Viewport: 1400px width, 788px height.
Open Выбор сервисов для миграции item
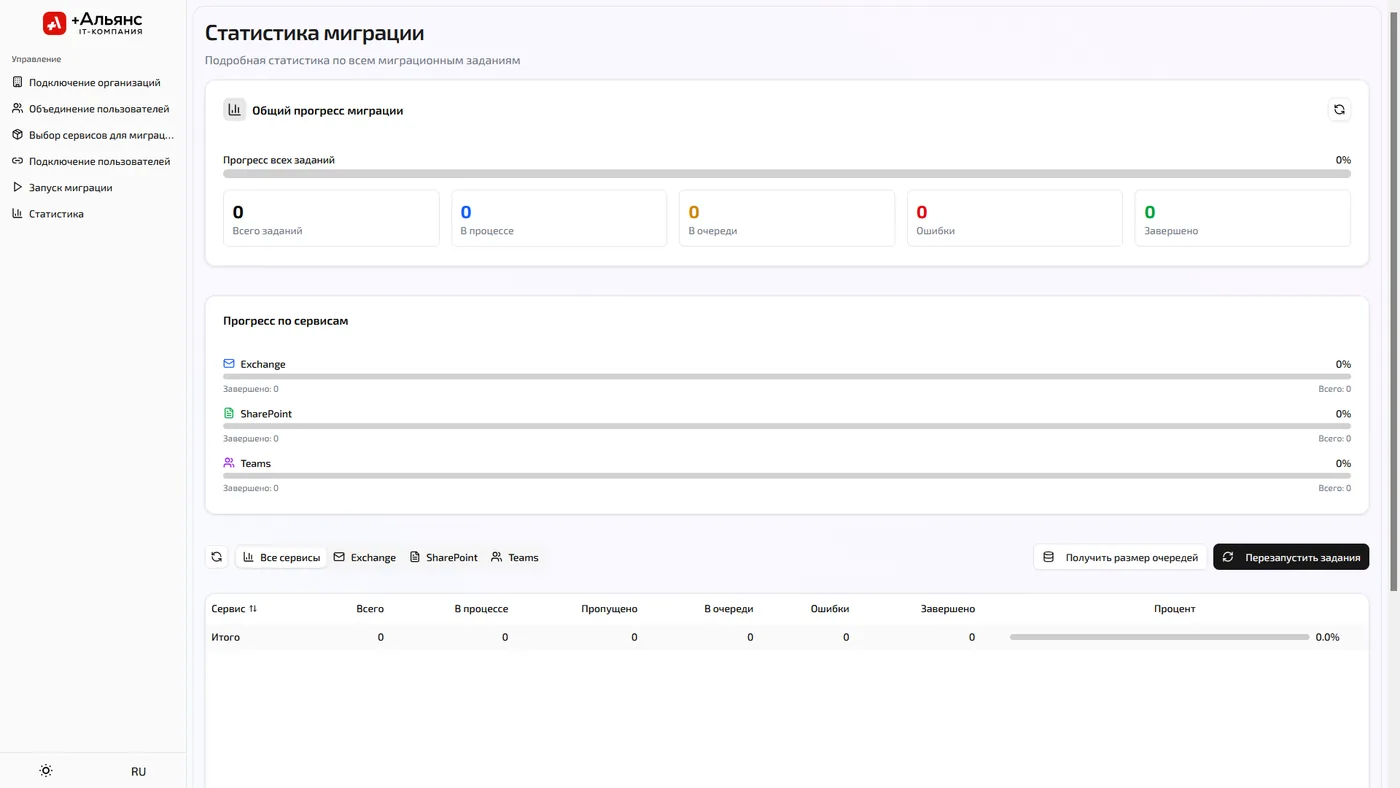[x=93, y=135]
